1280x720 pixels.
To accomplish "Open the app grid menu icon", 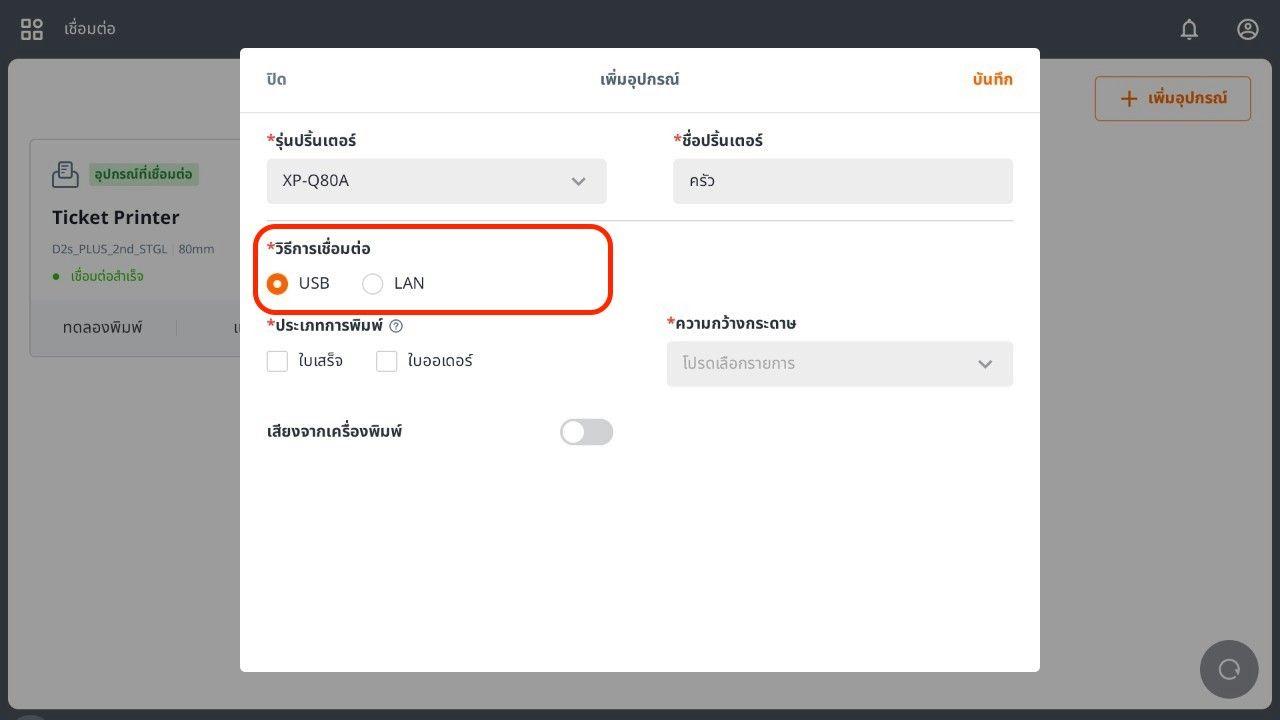I will [x=32, y=29].
